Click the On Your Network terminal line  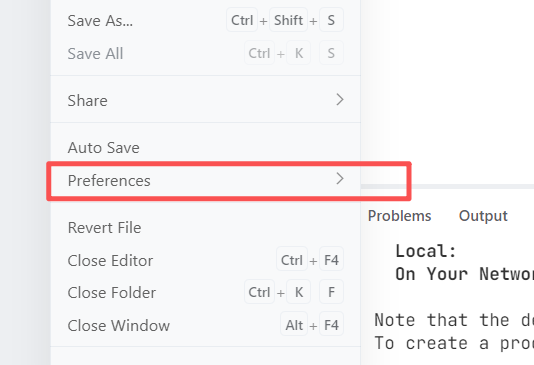[x=465, y=274]
